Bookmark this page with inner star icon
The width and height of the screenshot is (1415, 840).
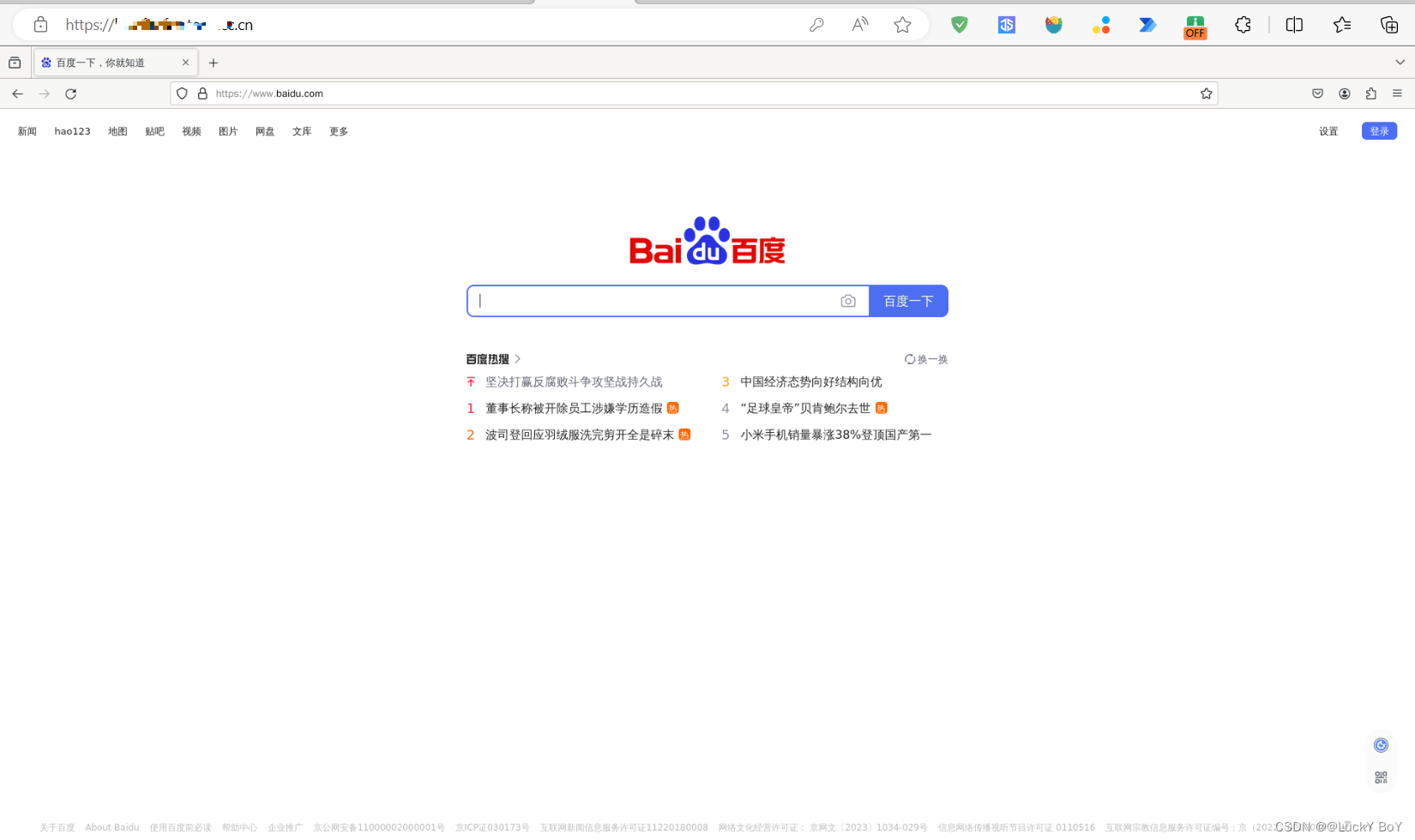coord(1207,93)
